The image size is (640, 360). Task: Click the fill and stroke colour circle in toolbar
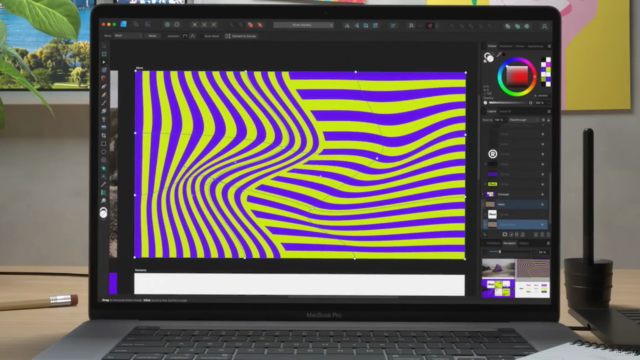[x=104, y=213]
